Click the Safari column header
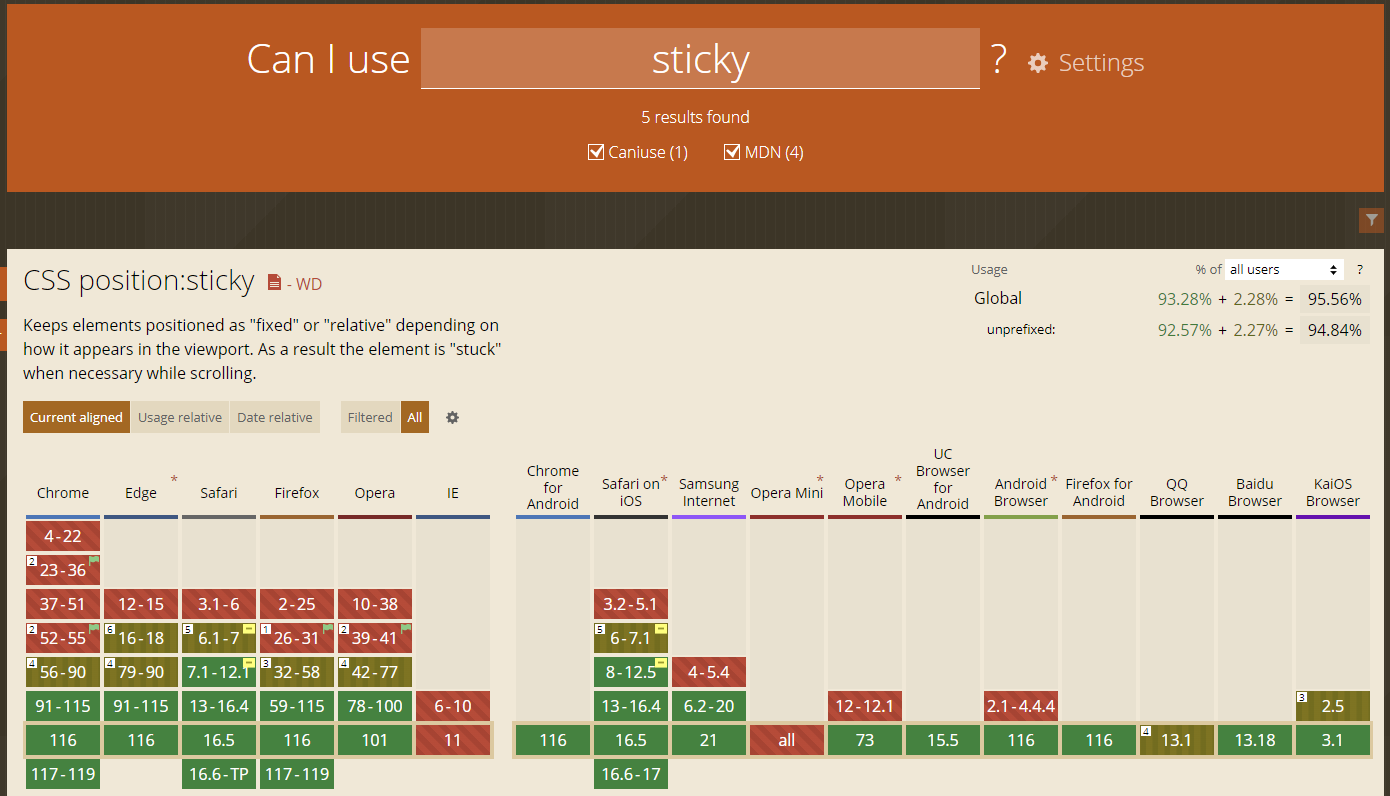This screenshot has width=1390, height=796. pos(219,493)
